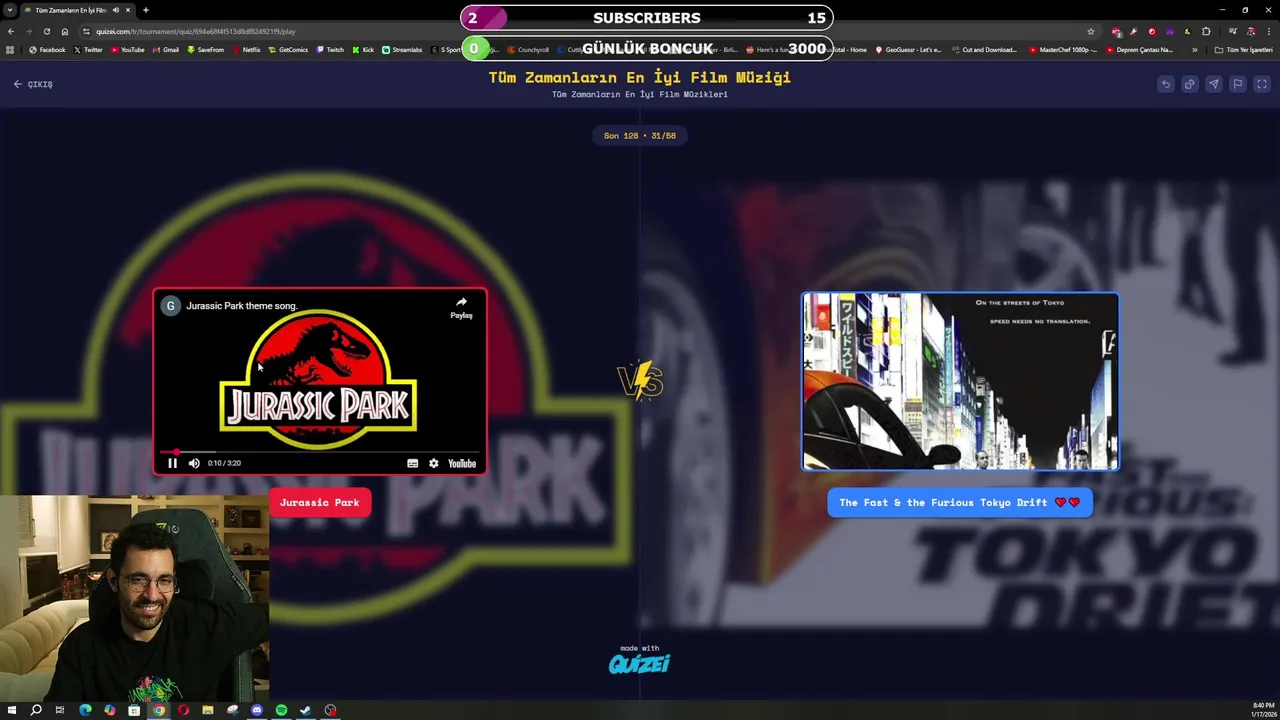This screenshot has width=1280, height=720.
Task: Open Steam from the taskbar
Action: [305, 710]
